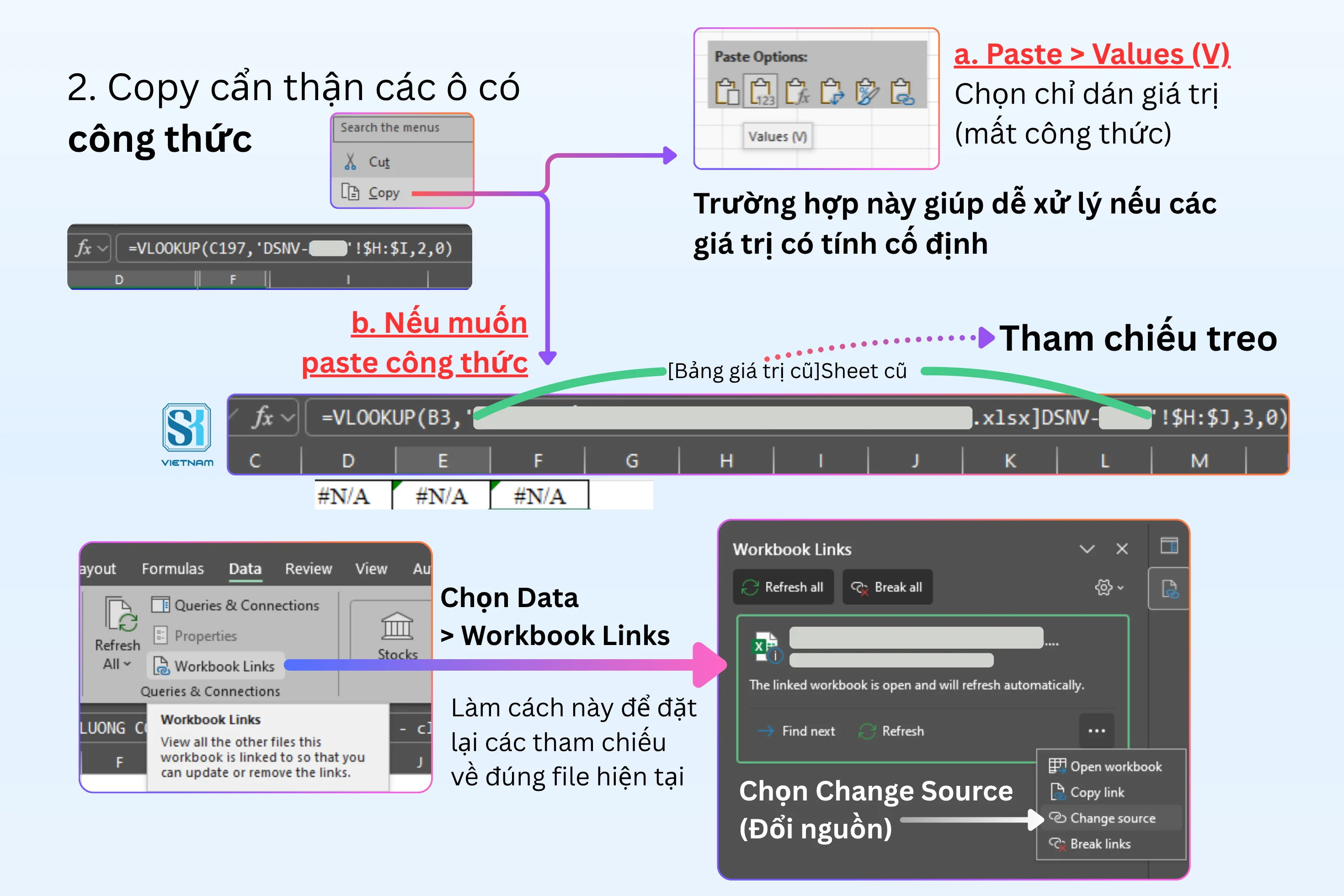The width and height of the screenshot is (1344, 896).
Task: Click the "Values (V)" tooltip label
Action: pyautogui.click(x=778, y=137)
